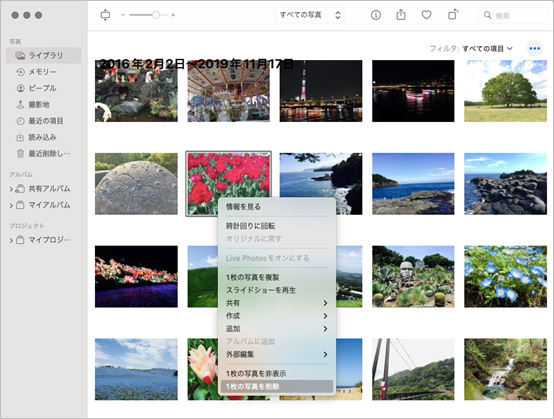The image size is (554, 419).
Task: Mark photo as favorite with heart icon
Action: [x=426, y=15]
